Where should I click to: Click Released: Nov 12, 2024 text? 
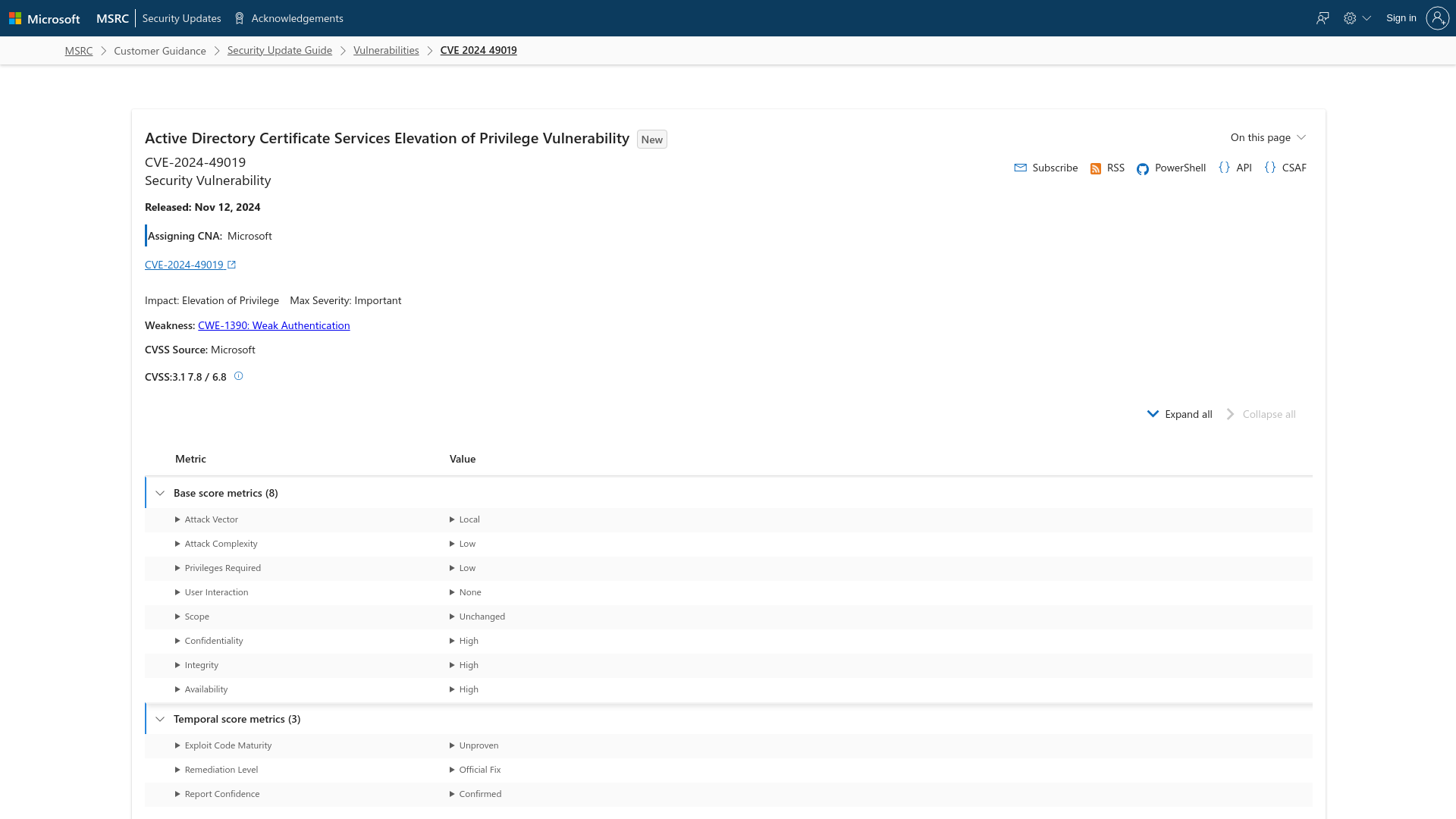pyautogui.click(x=202, y=207)
